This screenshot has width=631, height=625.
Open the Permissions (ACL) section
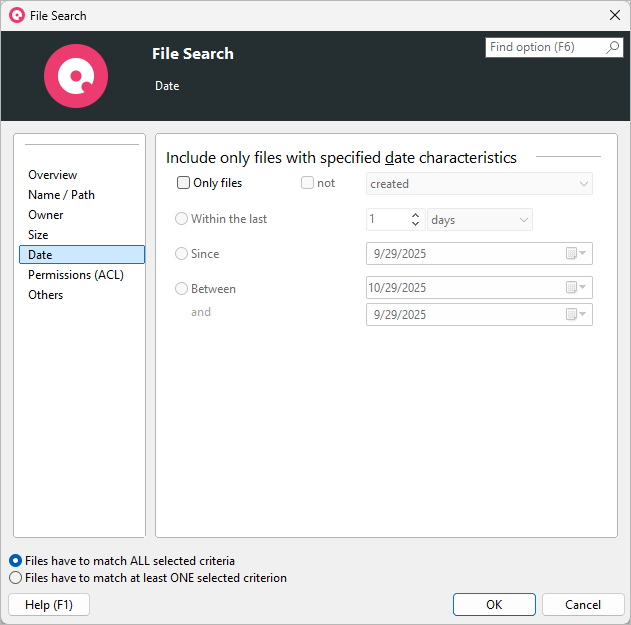(76, 275)
